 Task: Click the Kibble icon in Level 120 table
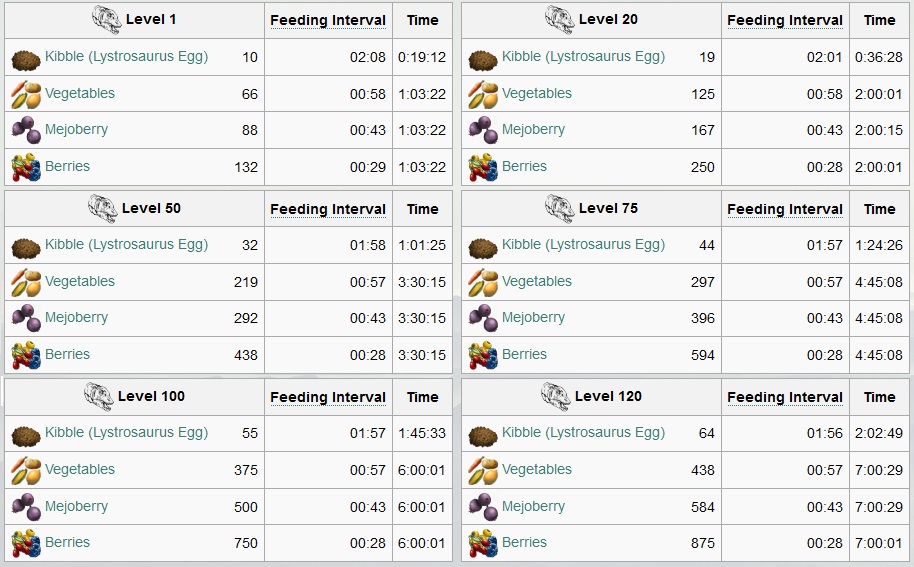coord(483,434)
